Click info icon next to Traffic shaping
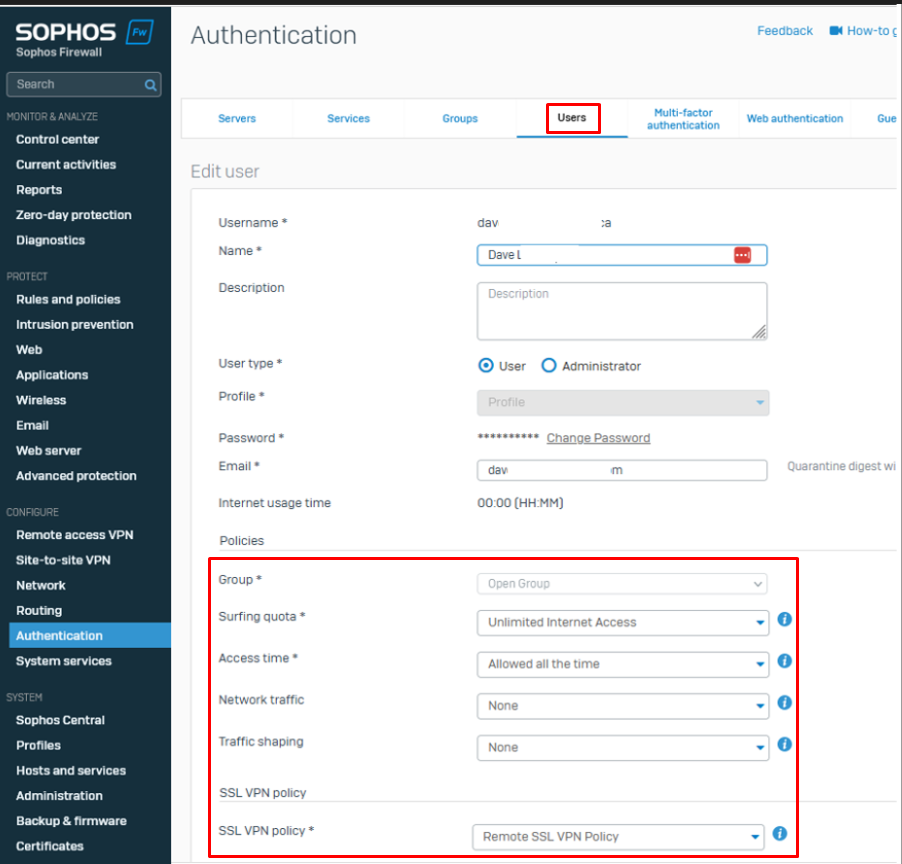 point(784,745)
